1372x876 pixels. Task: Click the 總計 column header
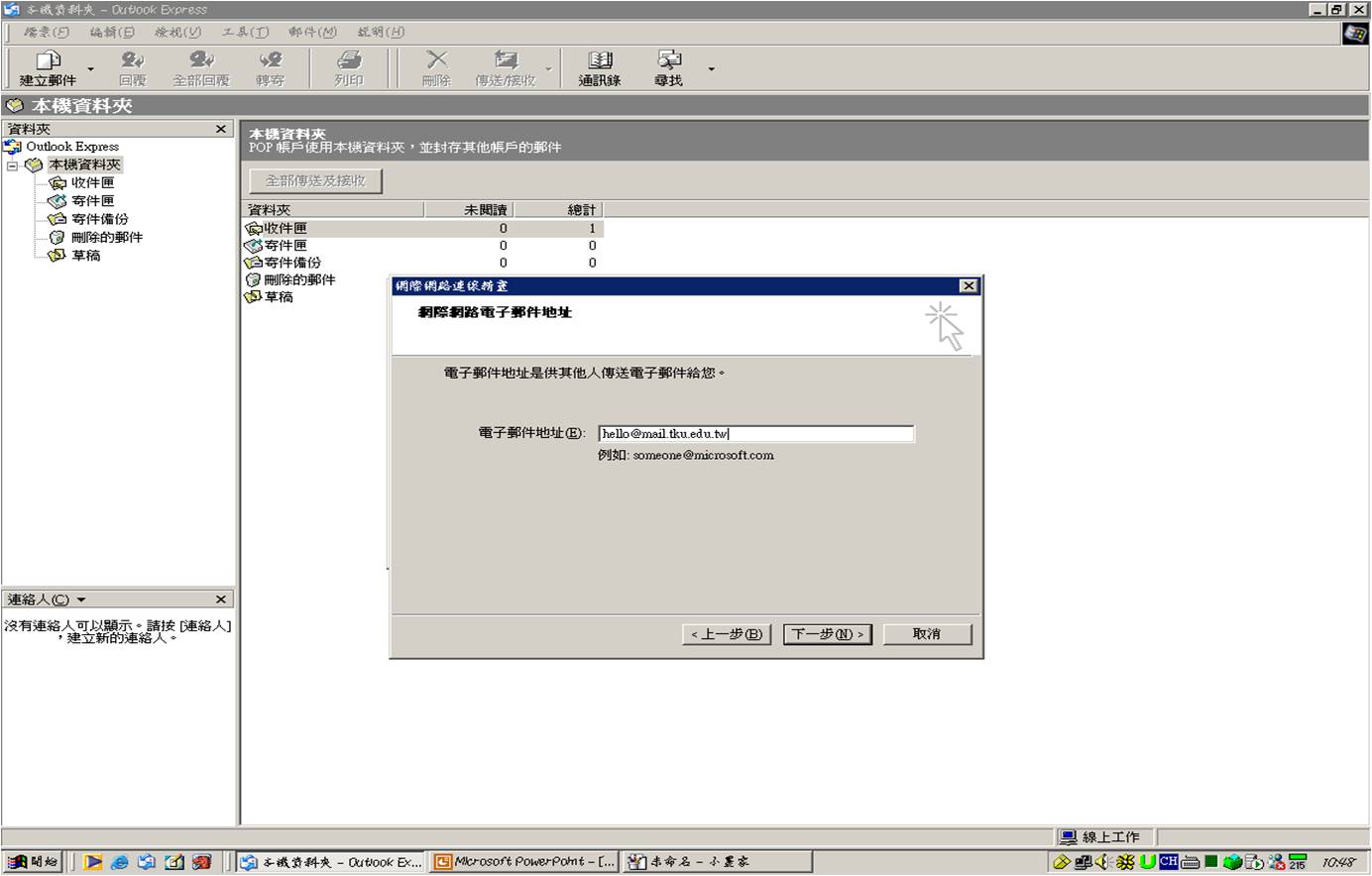click(558, 210)
